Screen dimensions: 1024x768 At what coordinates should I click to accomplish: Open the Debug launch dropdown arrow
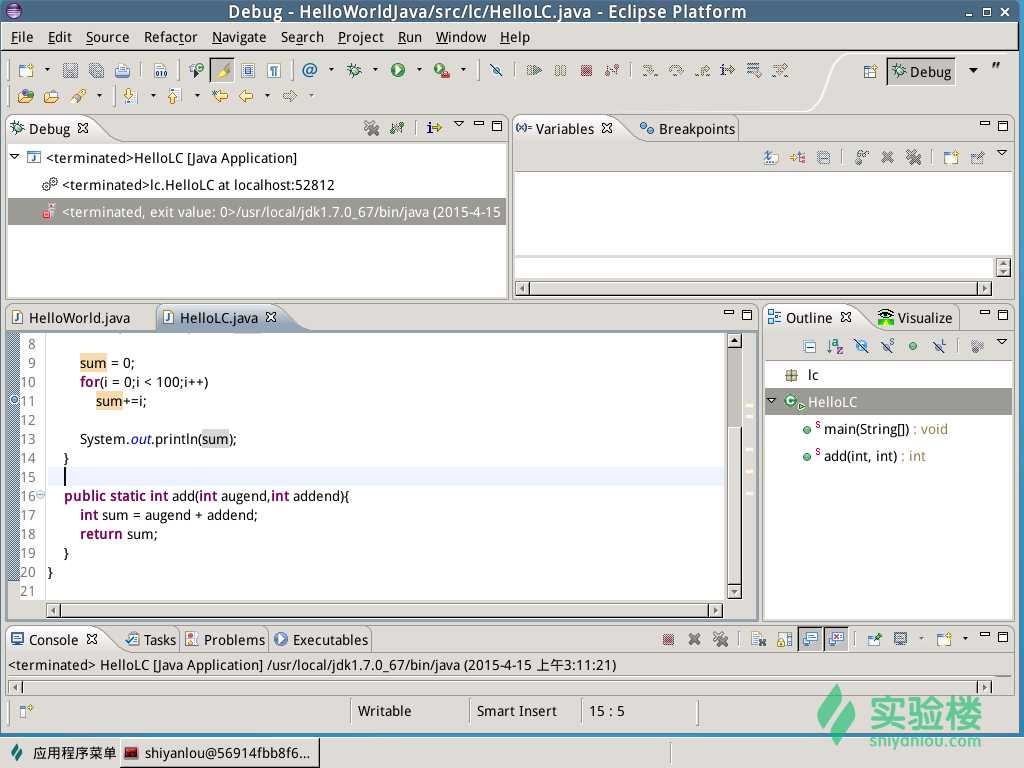[x=375, y=69]
